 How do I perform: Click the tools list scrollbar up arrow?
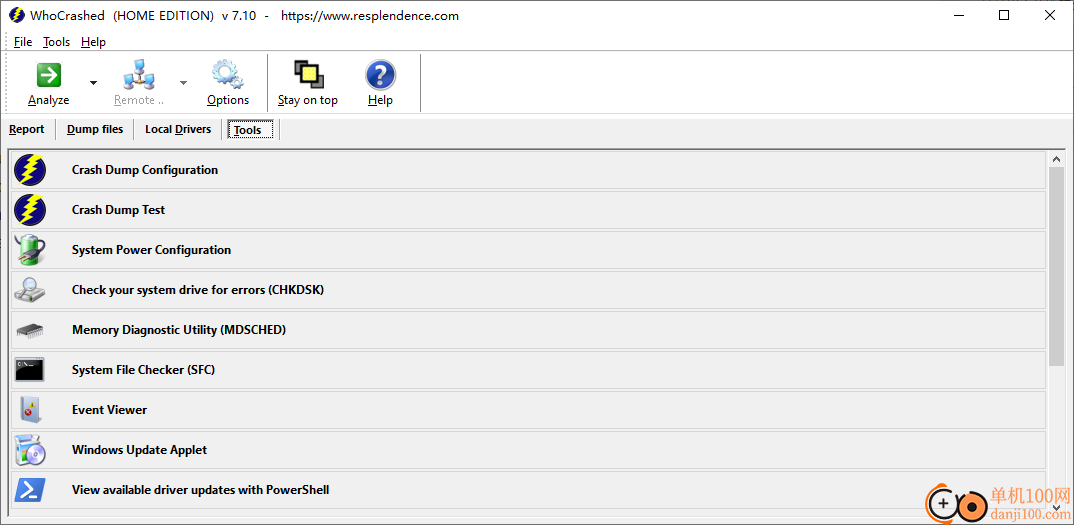(1056, 158)
